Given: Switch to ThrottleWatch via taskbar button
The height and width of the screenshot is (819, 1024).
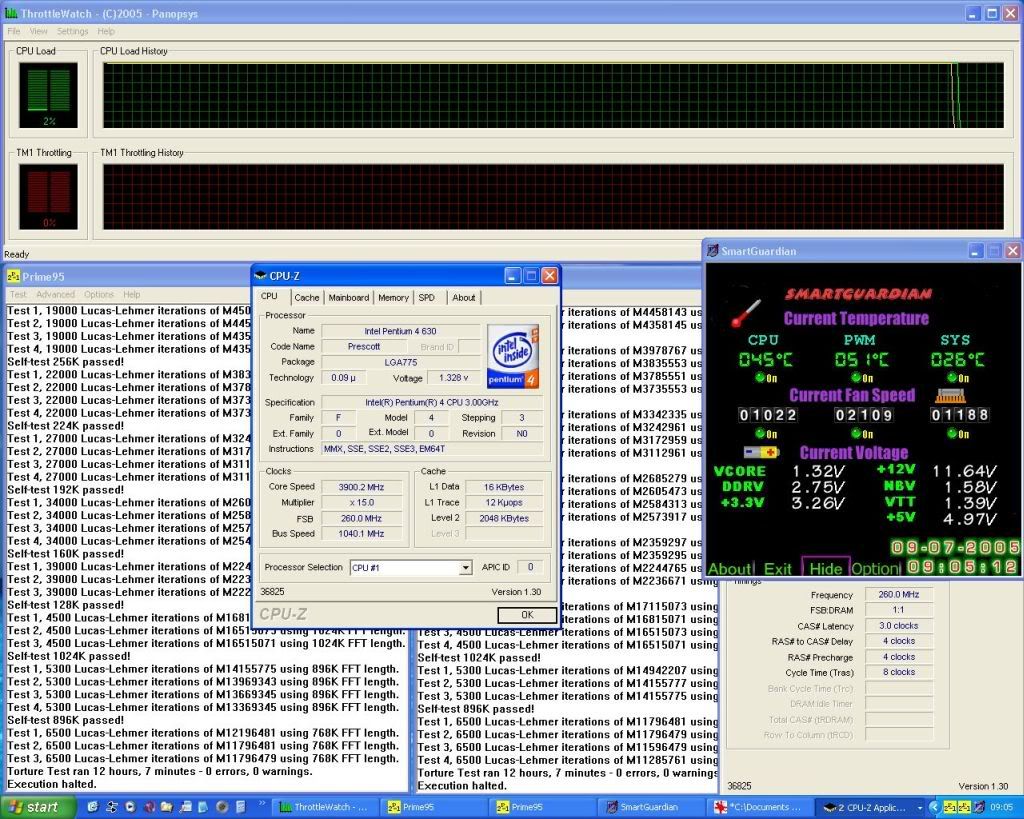Looking at the screenshot, I should tap(324, 807).
